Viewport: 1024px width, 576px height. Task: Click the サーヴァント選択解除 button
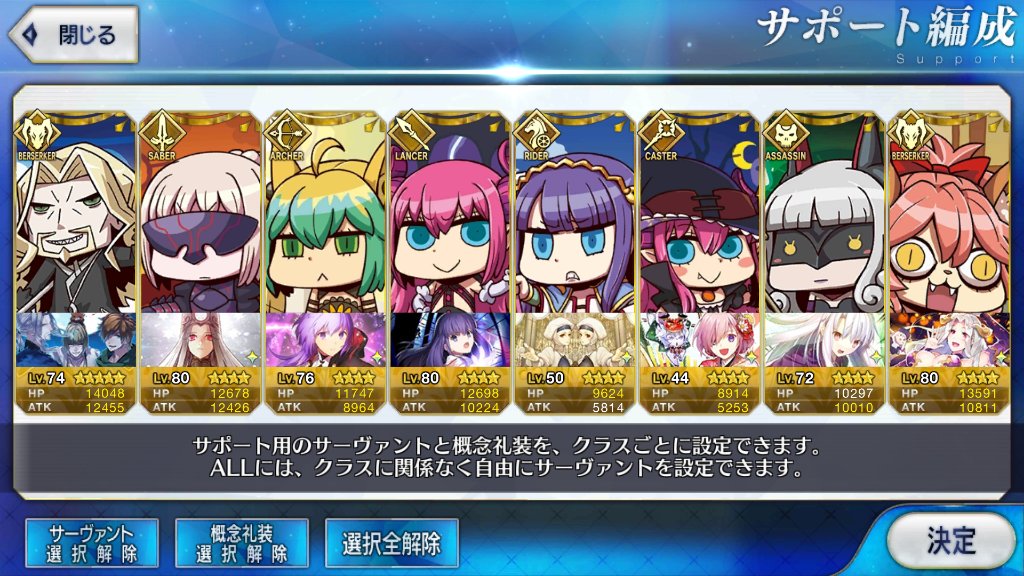pos(92,543)
